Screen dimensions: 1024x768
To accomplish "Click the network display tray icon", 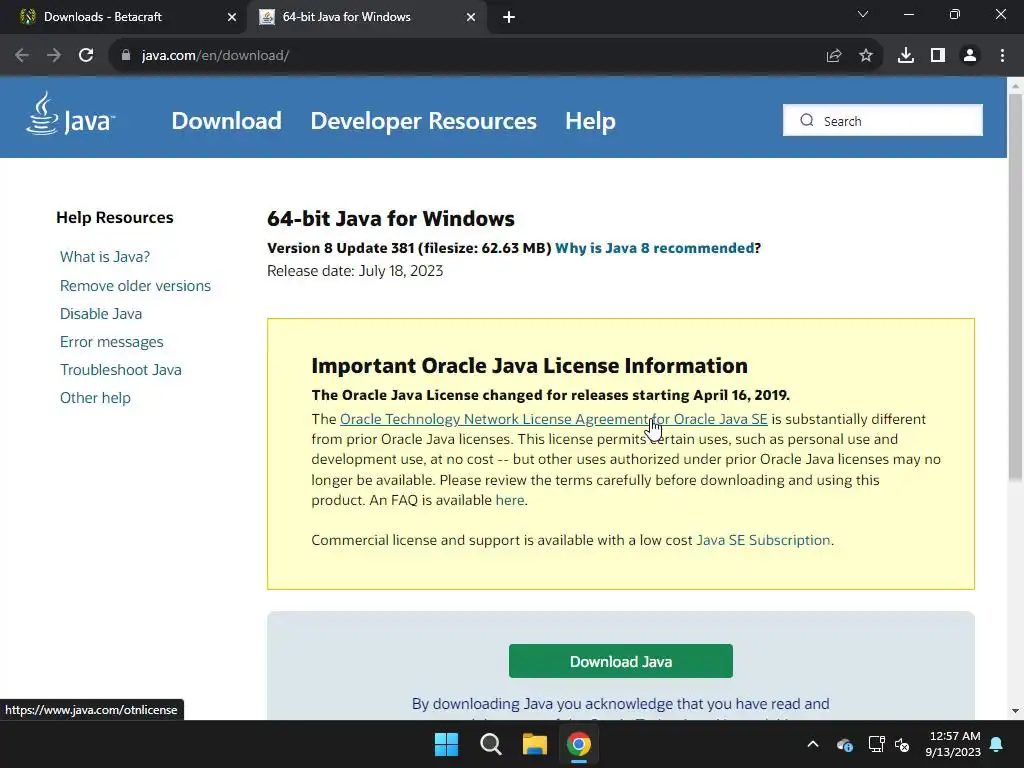I will pyautogui.click(x=876, y=744).
